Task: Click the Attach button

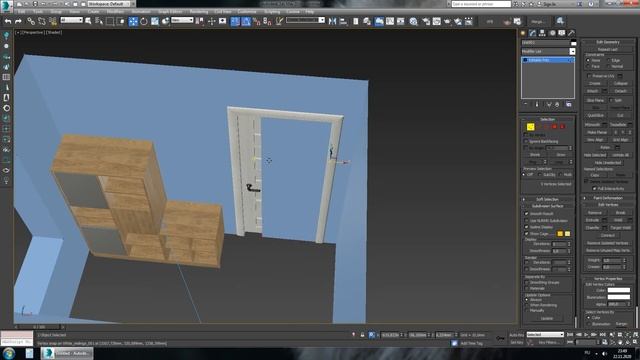Action: [x=593, y=91]
